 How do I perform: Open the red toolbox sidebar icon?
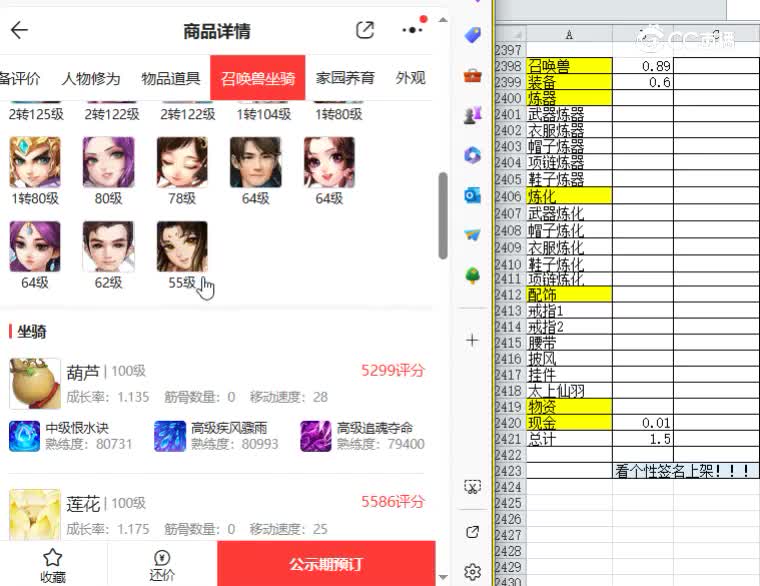pos(473,76)
